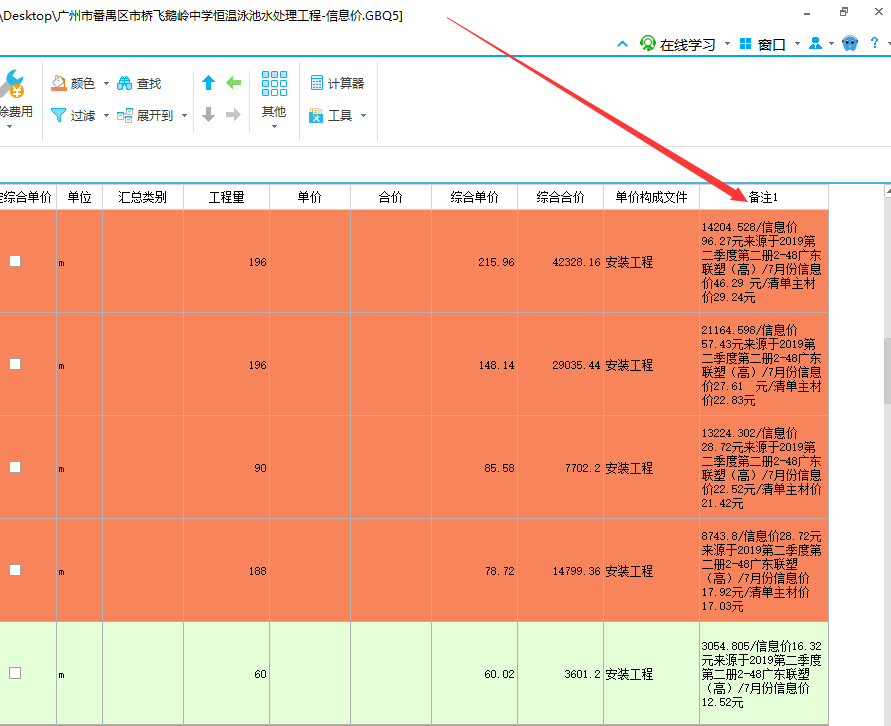
Task: Select the 单位 column header
Action: 80,197
